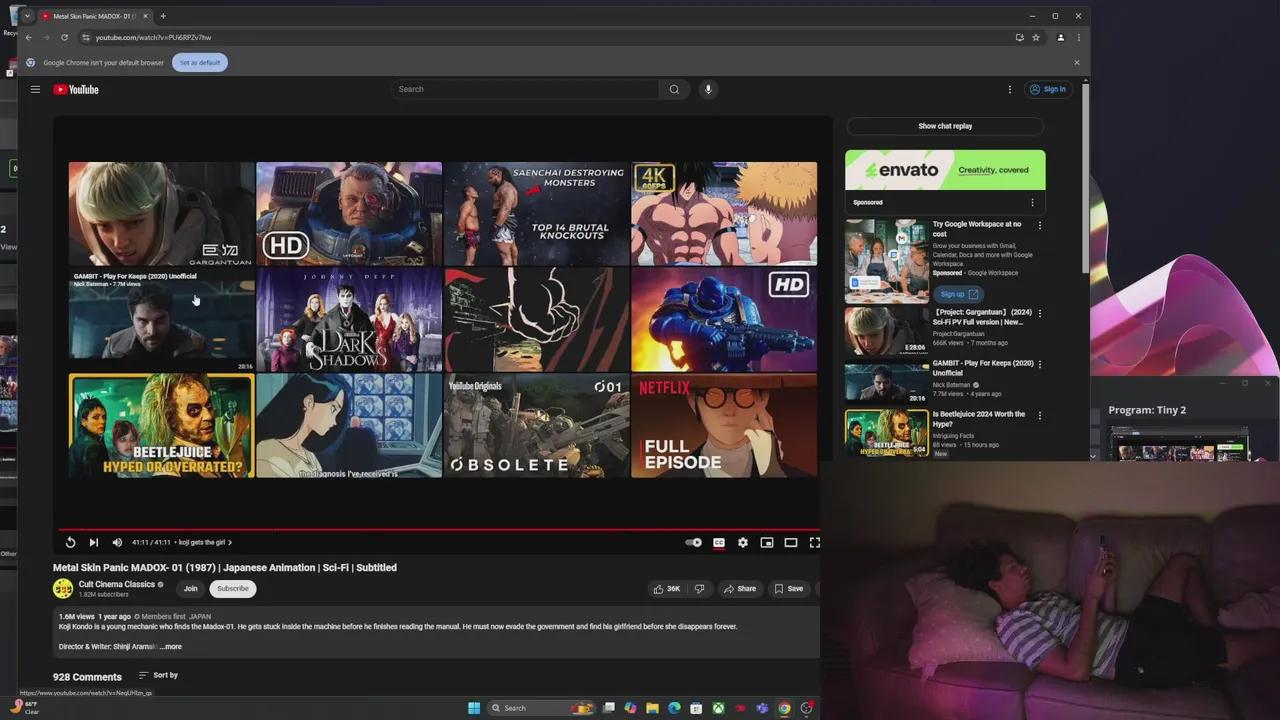The image size is (1280, 720).
Task: Switch to theater mode
Action: pyautogui.click(x=790, y=542)
